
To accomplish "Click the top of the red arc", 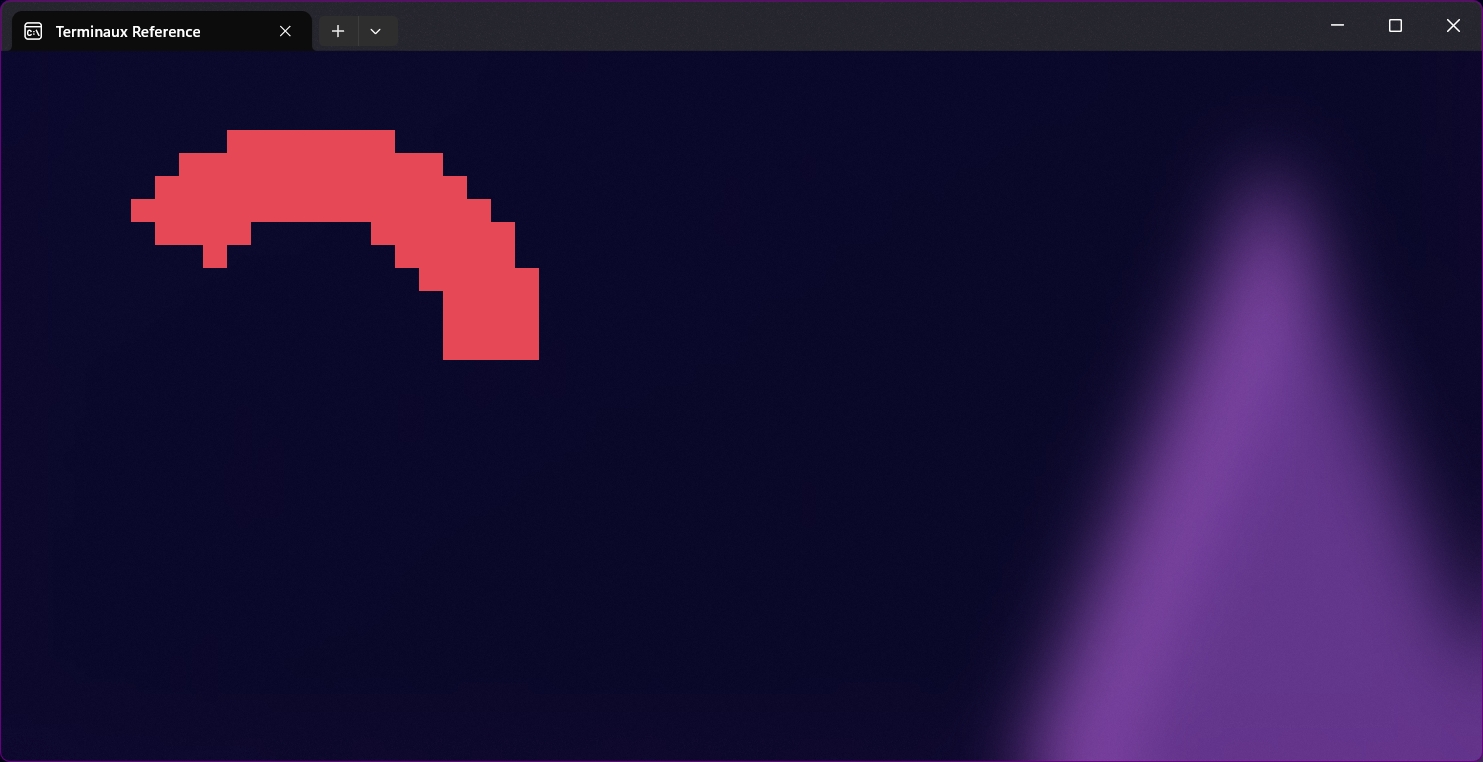I will [x=310, y=142].
